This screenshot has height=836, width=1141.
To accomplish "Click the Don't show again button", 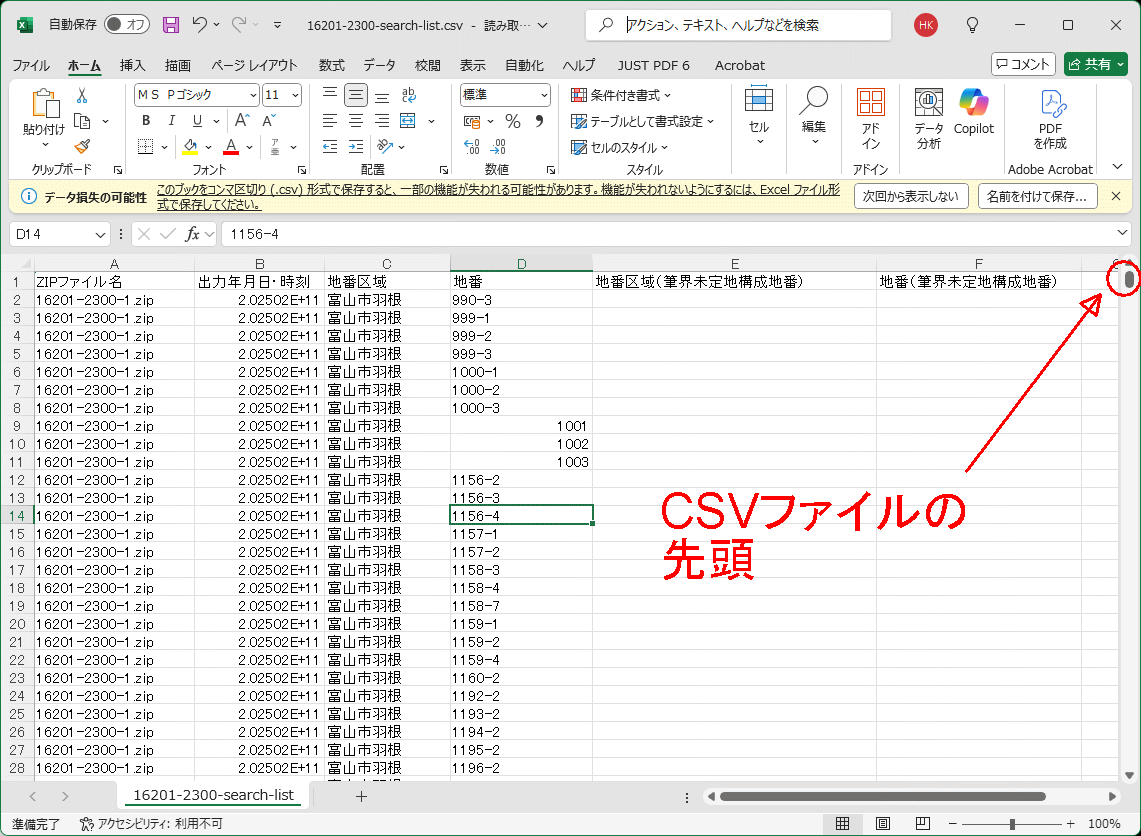I will (911, 197).
